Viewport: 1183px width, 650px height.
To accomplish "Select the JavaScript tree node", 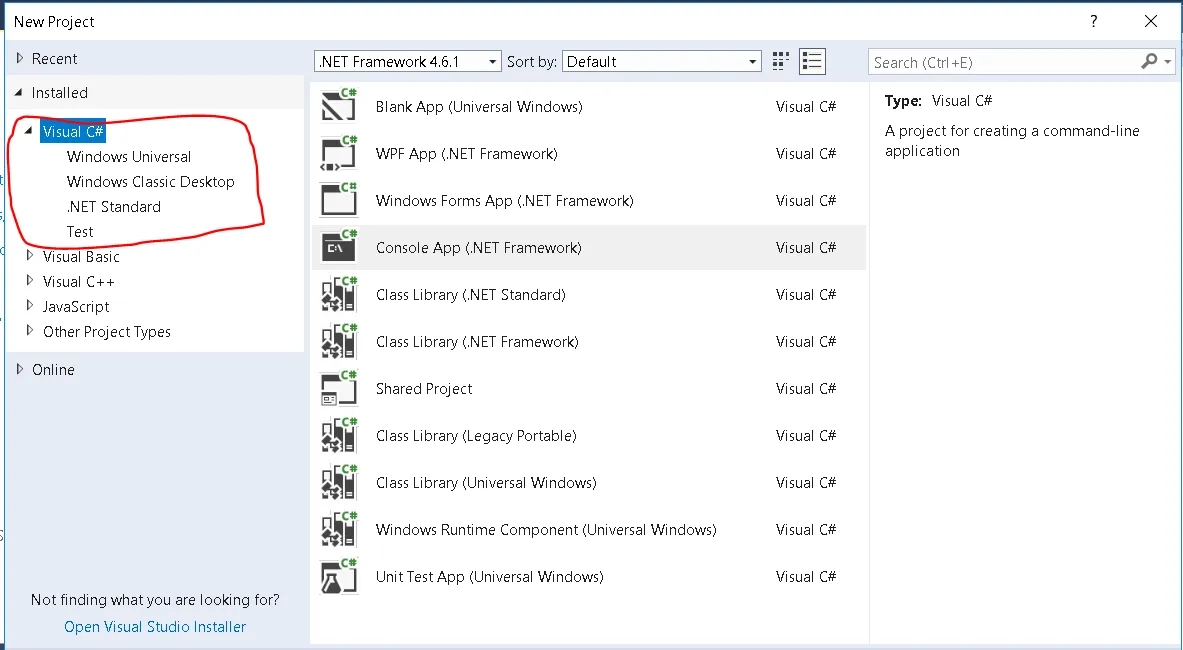I will [76, 306].
